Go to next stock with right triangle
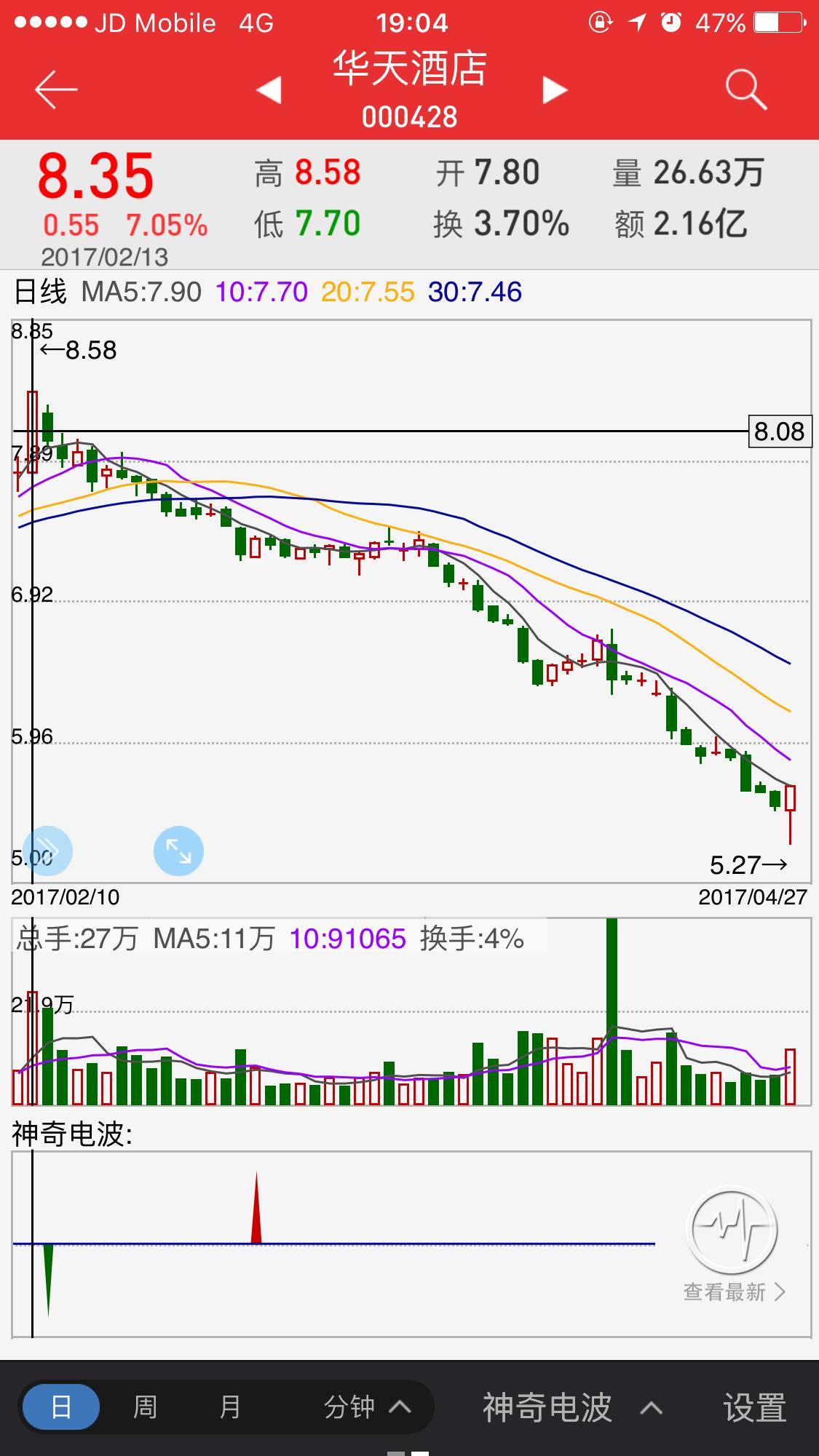Image resolution: width=819 pixels, height=1456 pixels. point(555,90)
